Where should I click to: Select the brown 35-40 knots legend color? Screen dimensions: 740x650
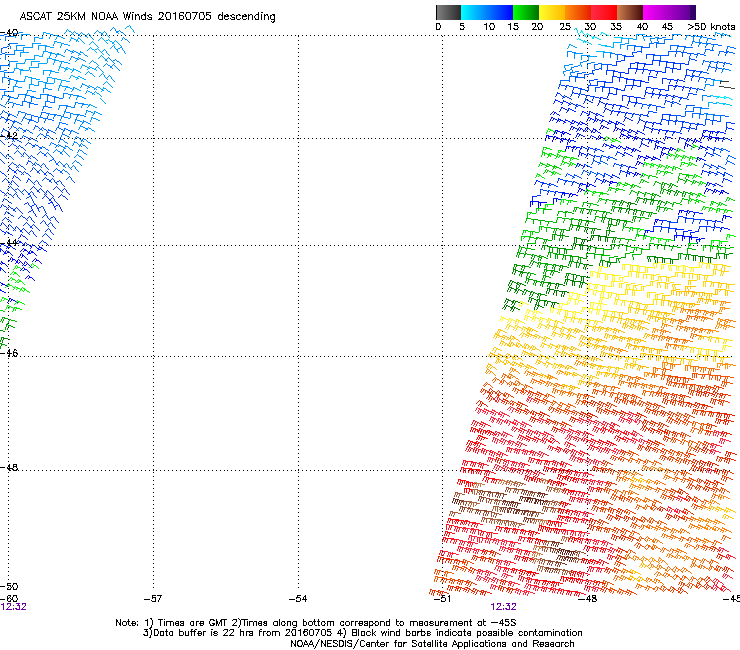click(x=630, y=12)
